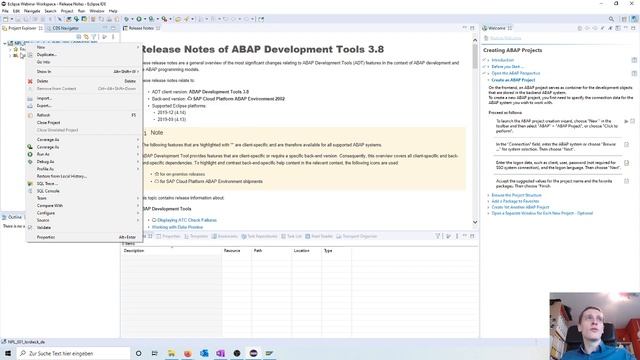The width and height of the screenshot is (640, 360).
Task: Open the Bookmarks tab in the bottom panel
Action: point(224,236)
